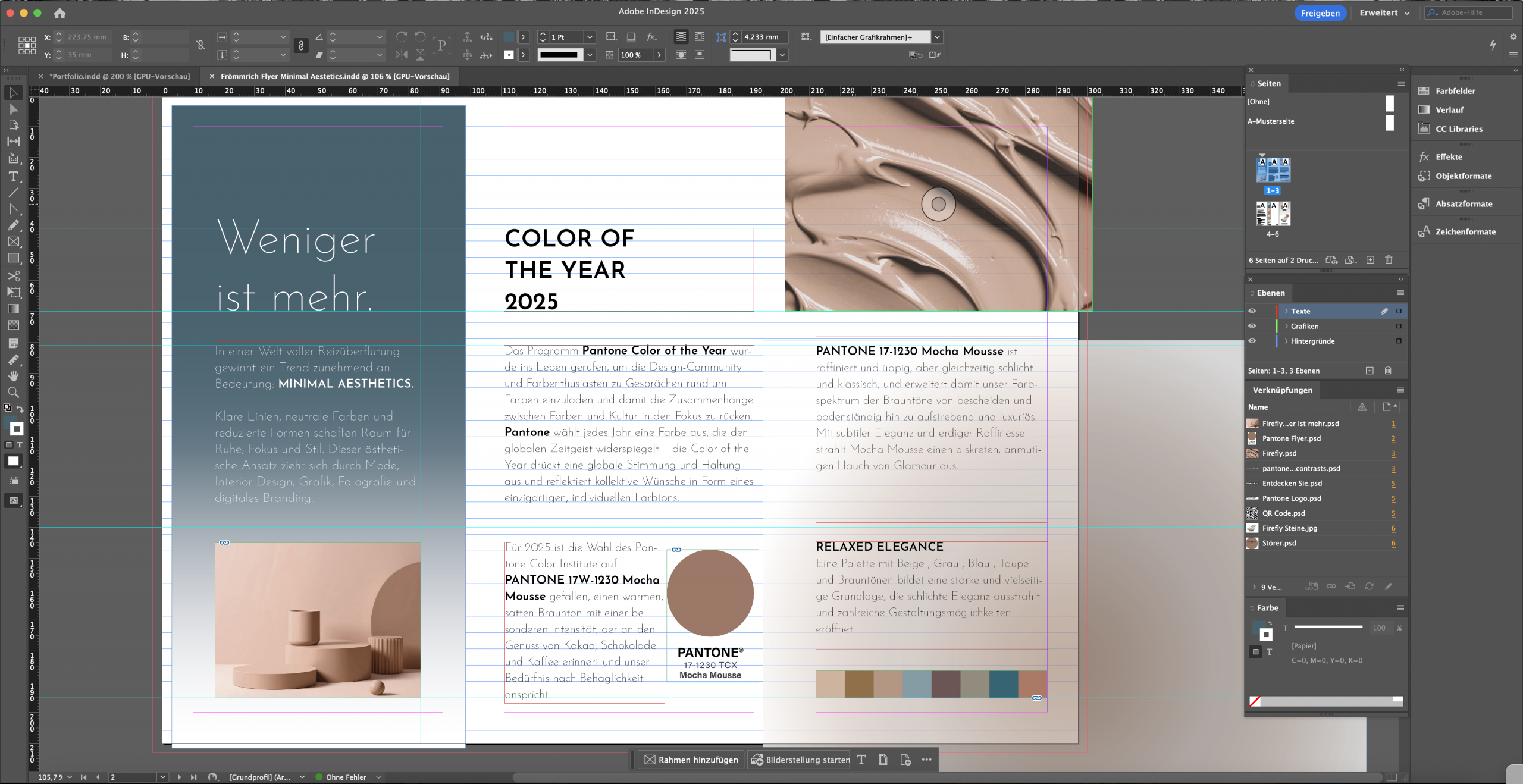Screen dimensions: 1523x784
Task: Select the Type tool in the toolbox
Action: (x=13, y=177)
